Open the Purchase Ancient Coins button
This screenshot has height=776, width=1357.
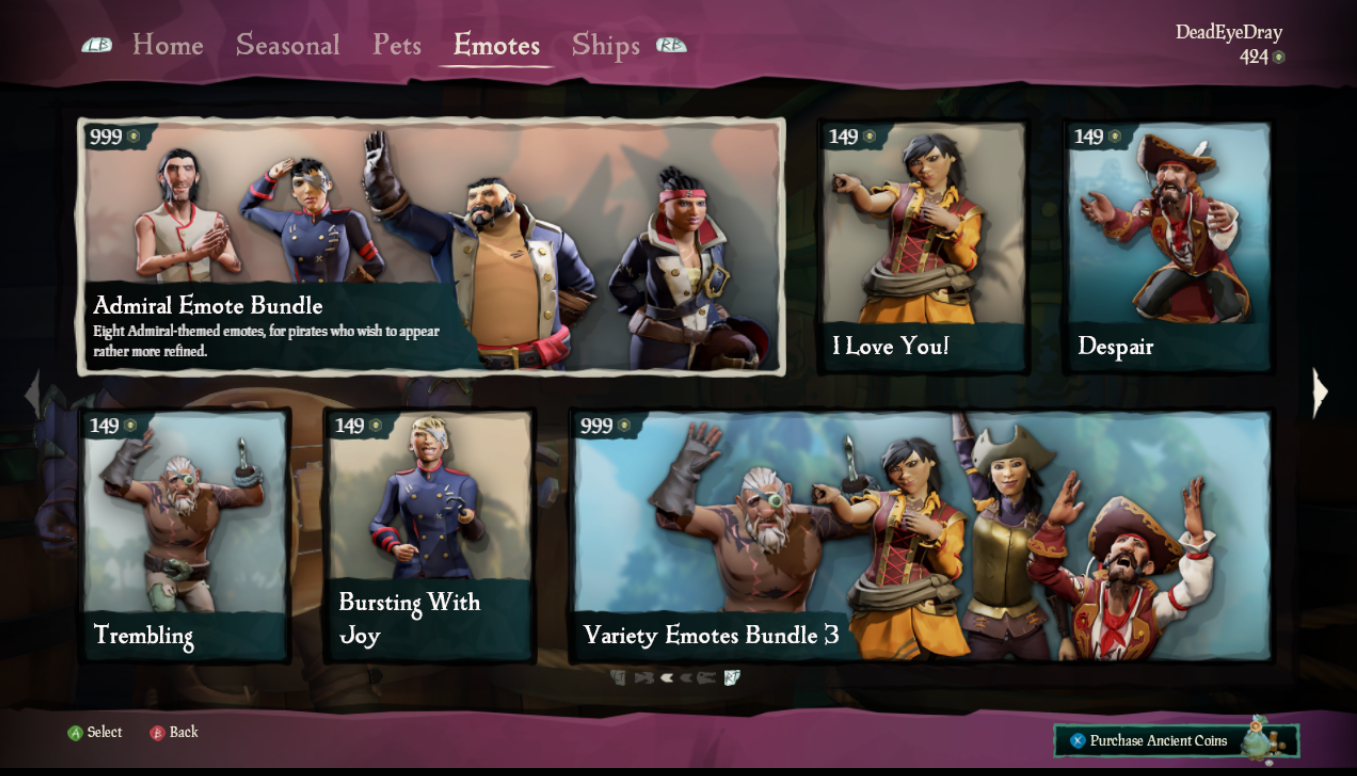(x=1176, y=740)
